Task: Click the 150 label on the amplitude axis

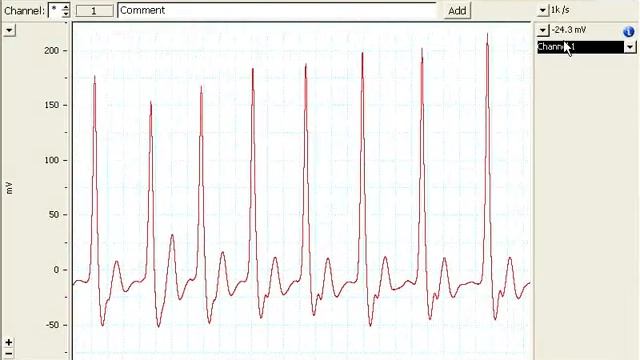Action: point(51,105)
